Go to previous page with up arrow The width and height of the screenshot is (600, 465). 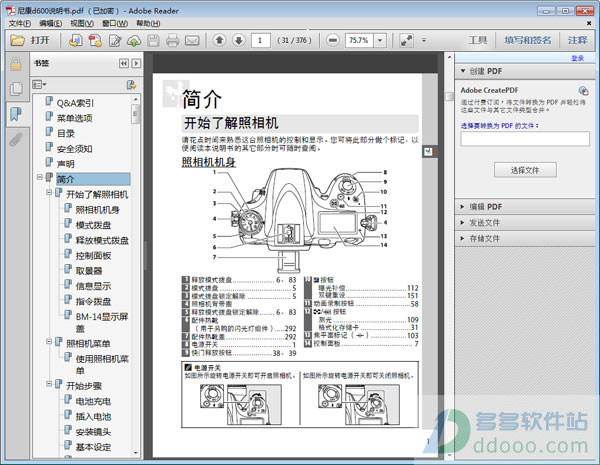click(x=219, y=40)
